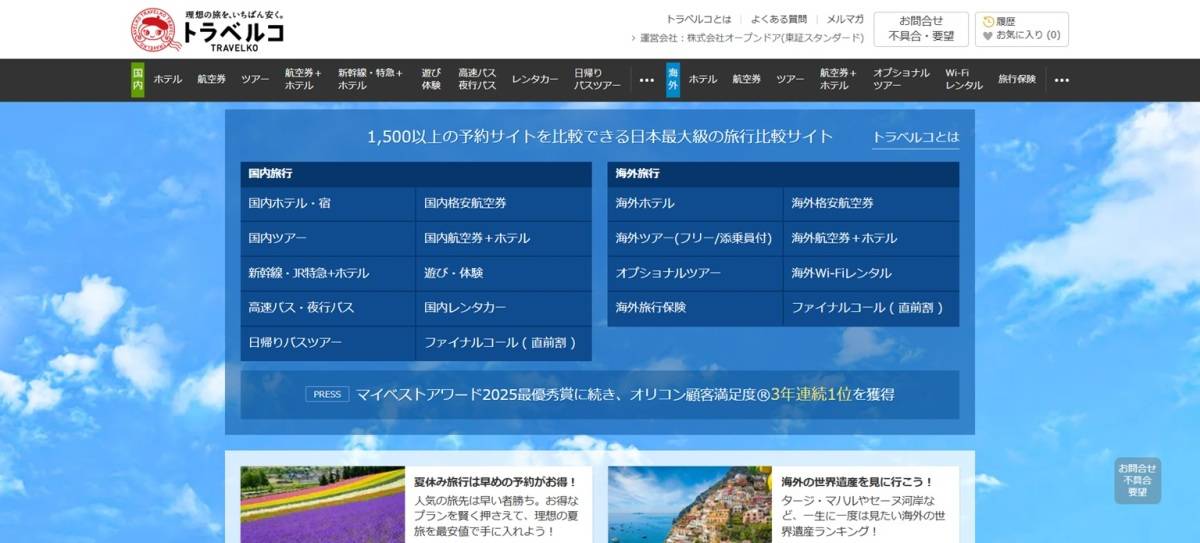
Task: Open overseas 航空券 in top nav
Action: tap(747, 80)
